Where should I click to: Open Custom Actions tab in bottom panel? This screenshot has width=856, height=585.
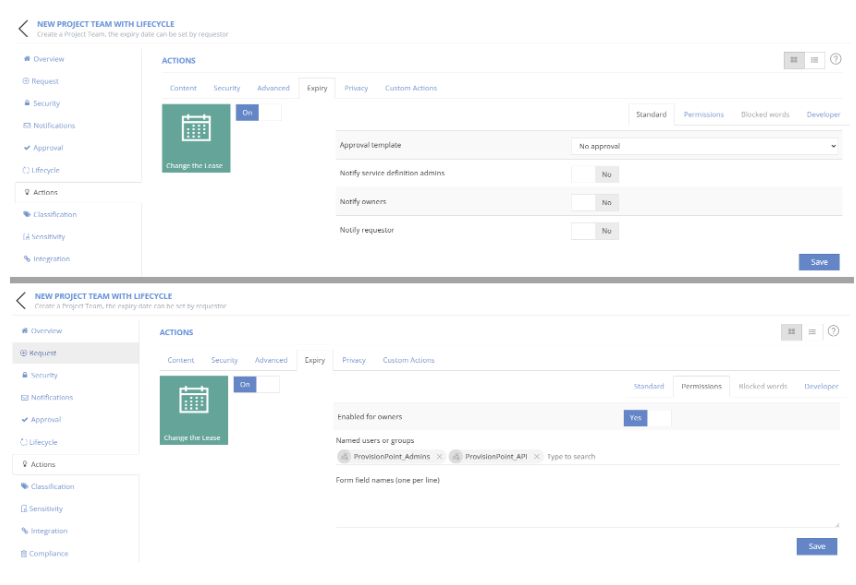click(408, 360)
